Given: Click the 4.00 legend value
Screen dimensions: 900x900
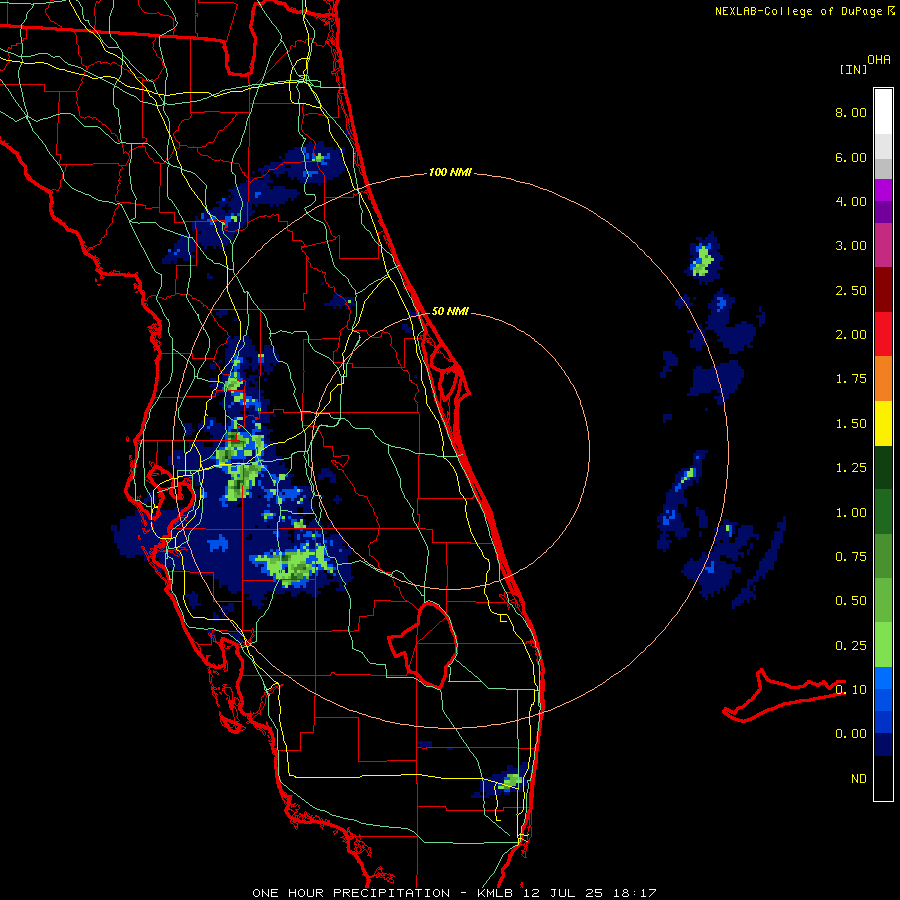Looking at the screenshot, I should tap(851, 201).
